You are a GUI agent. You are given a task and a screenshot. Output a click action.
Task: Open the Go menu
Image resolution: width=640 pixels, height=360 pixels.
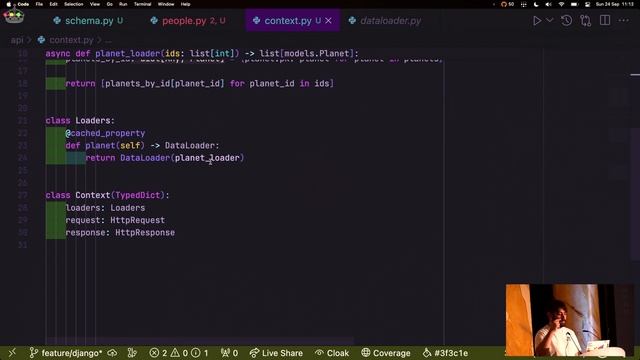point(109,4)
